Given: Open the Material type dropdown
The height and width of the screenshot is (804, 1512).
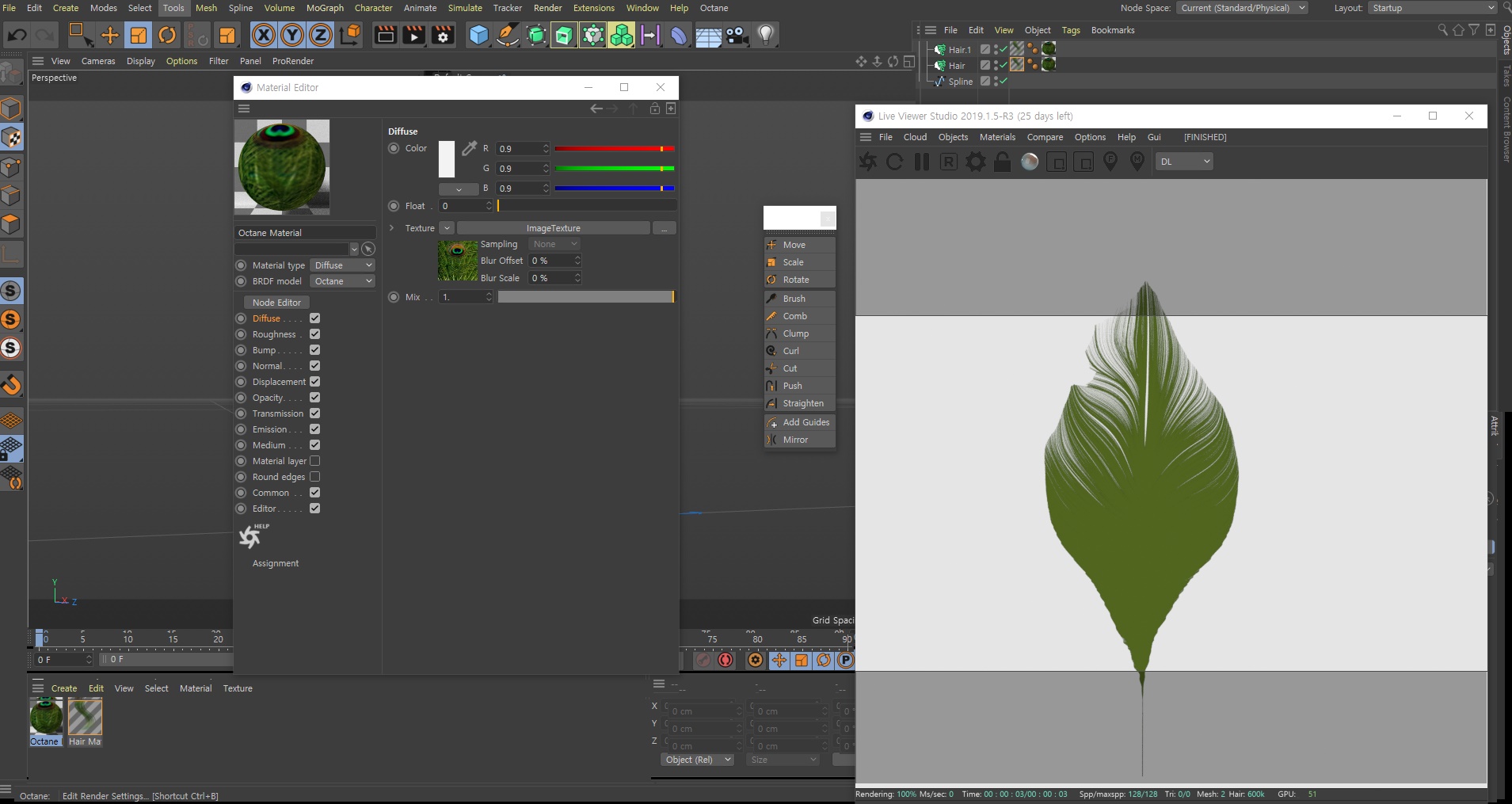Looking at the screenshot, I should 342,265.
